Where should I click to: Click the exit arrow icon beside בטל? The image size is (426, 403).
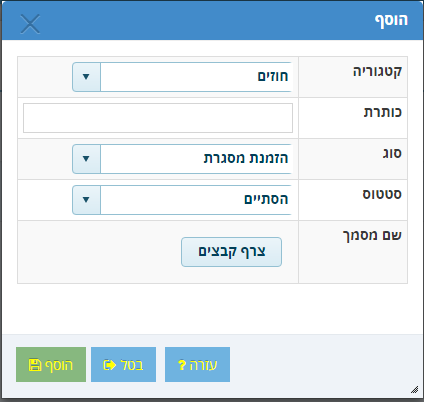pyautogui.click(x=109, y=365)
